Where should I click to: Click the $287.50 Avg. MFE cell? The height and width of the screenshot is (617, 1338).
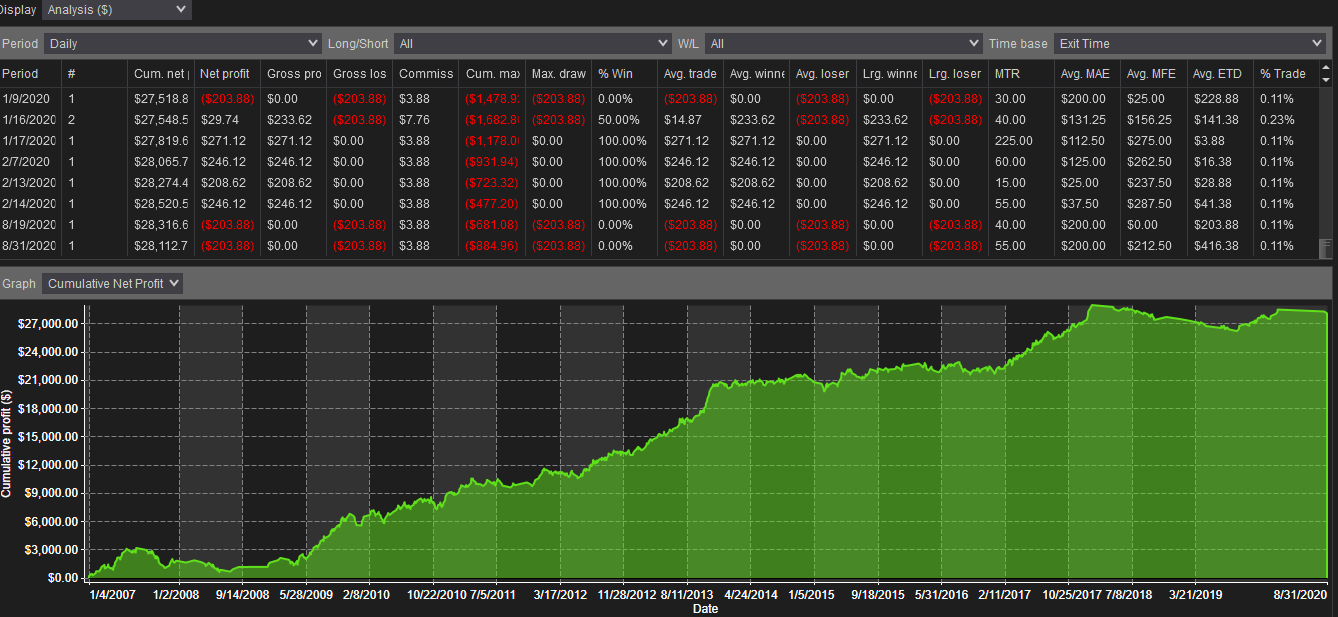pos(1153,204)
